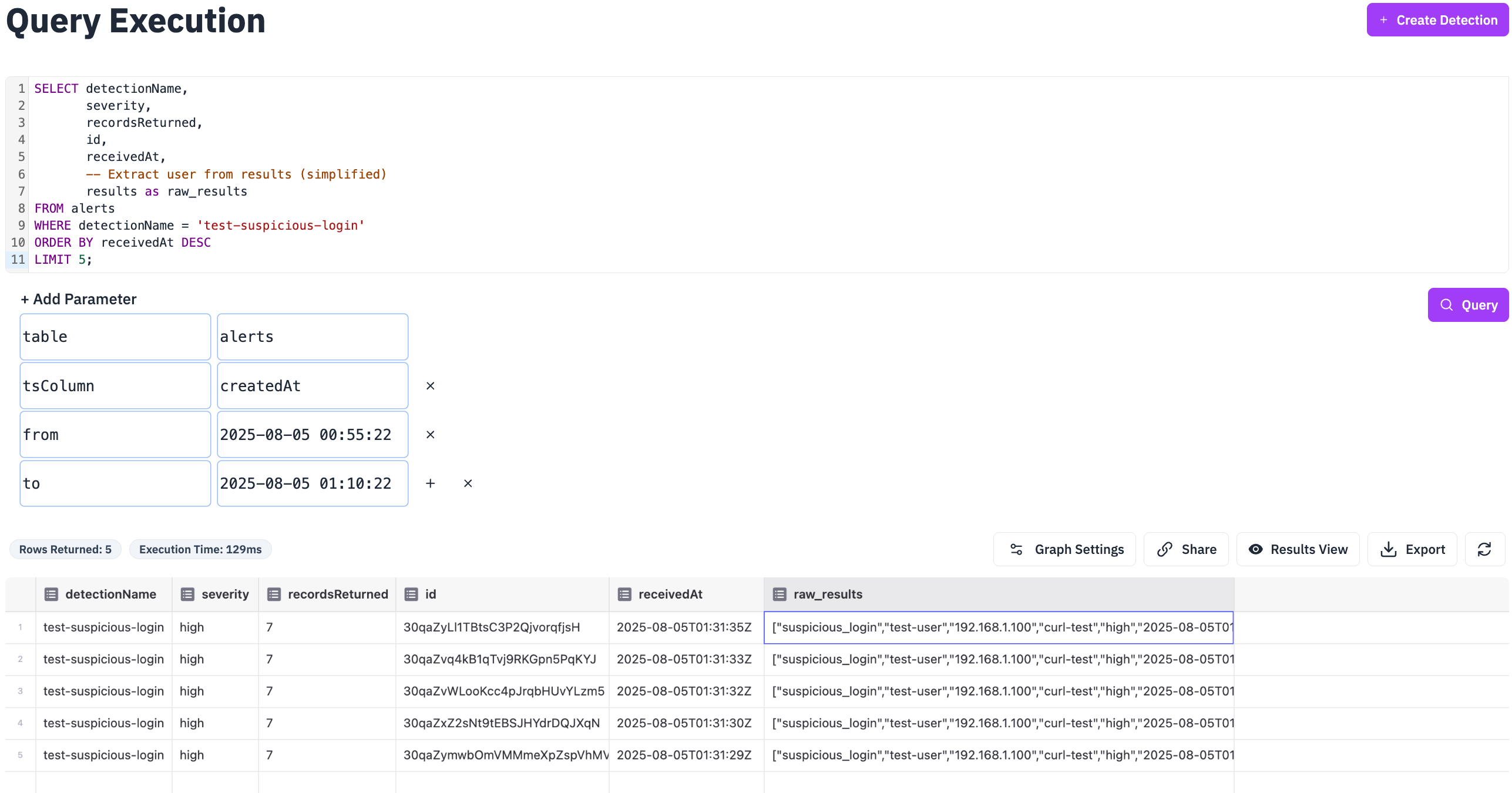Open Graph Settings
The width and height of the screenshot is (1512, 793).
(1064, 549)
